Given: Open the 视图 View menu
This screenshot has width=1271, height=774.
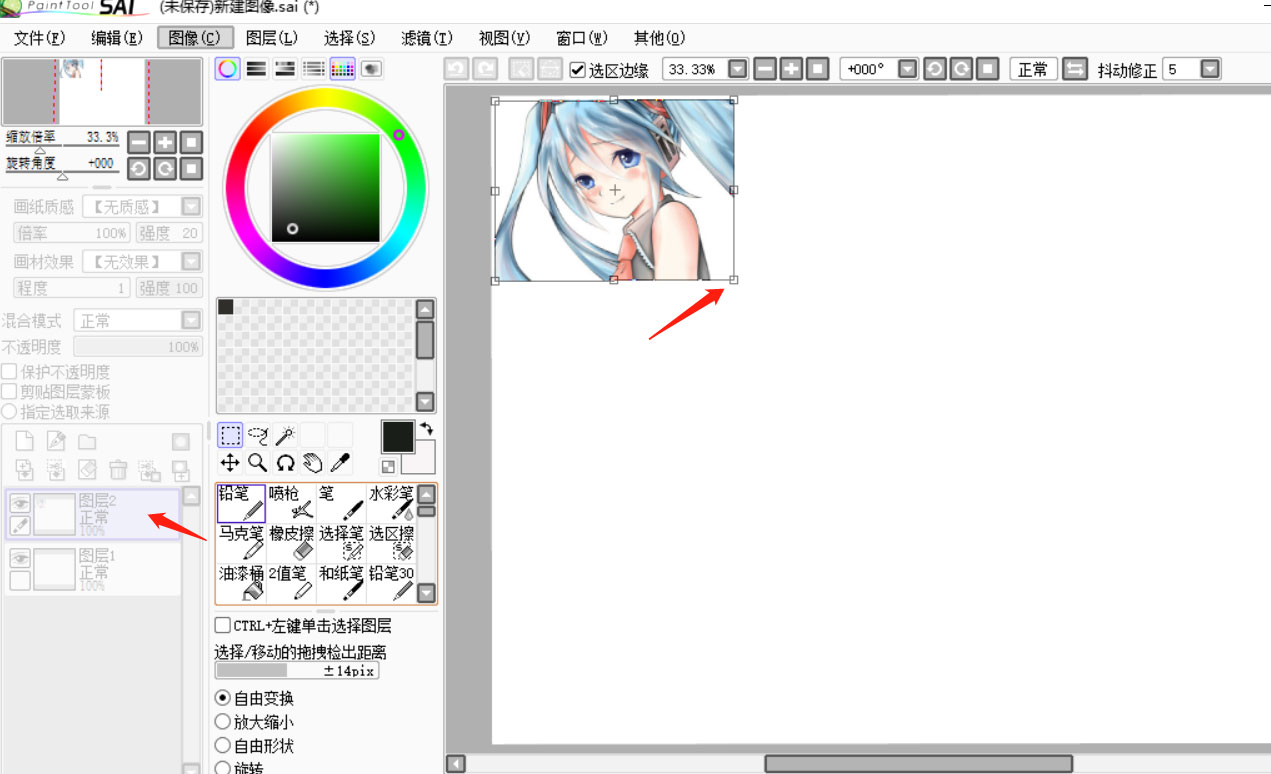Looking at the screenshot, I should point(504,38).
